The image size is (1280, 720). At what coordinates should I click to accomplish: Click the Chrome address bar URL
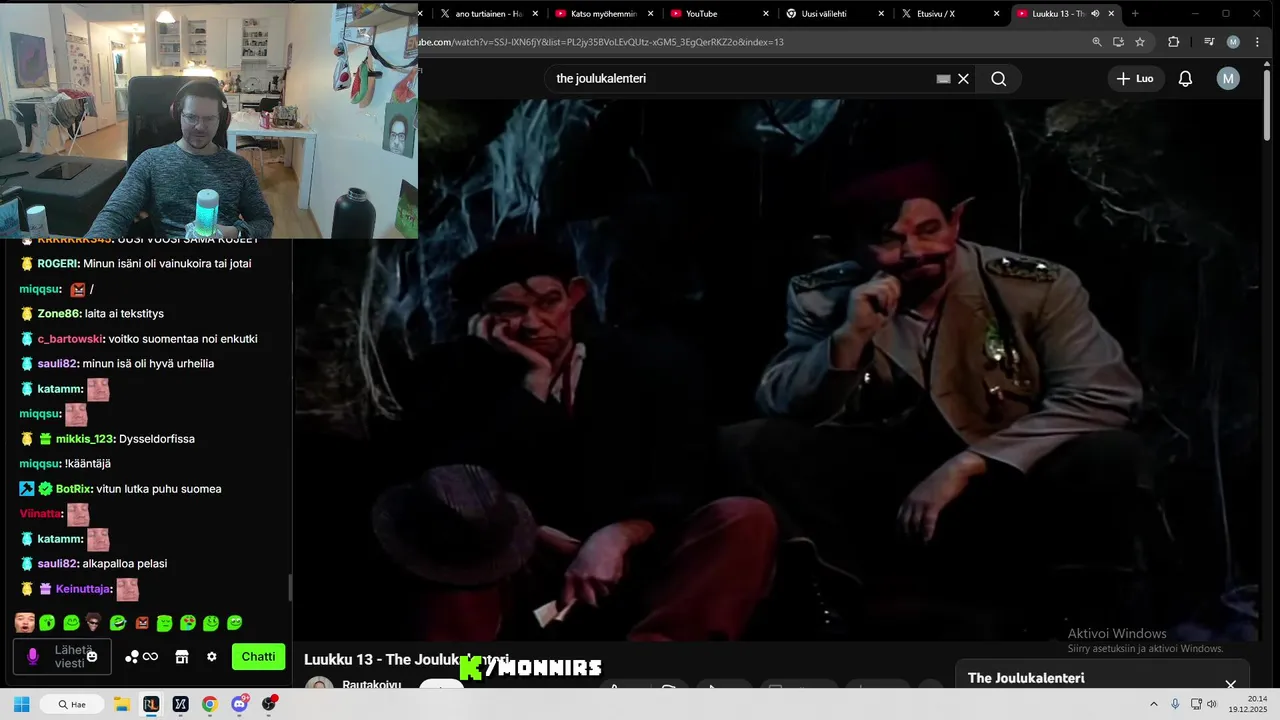tap(600, 42)
